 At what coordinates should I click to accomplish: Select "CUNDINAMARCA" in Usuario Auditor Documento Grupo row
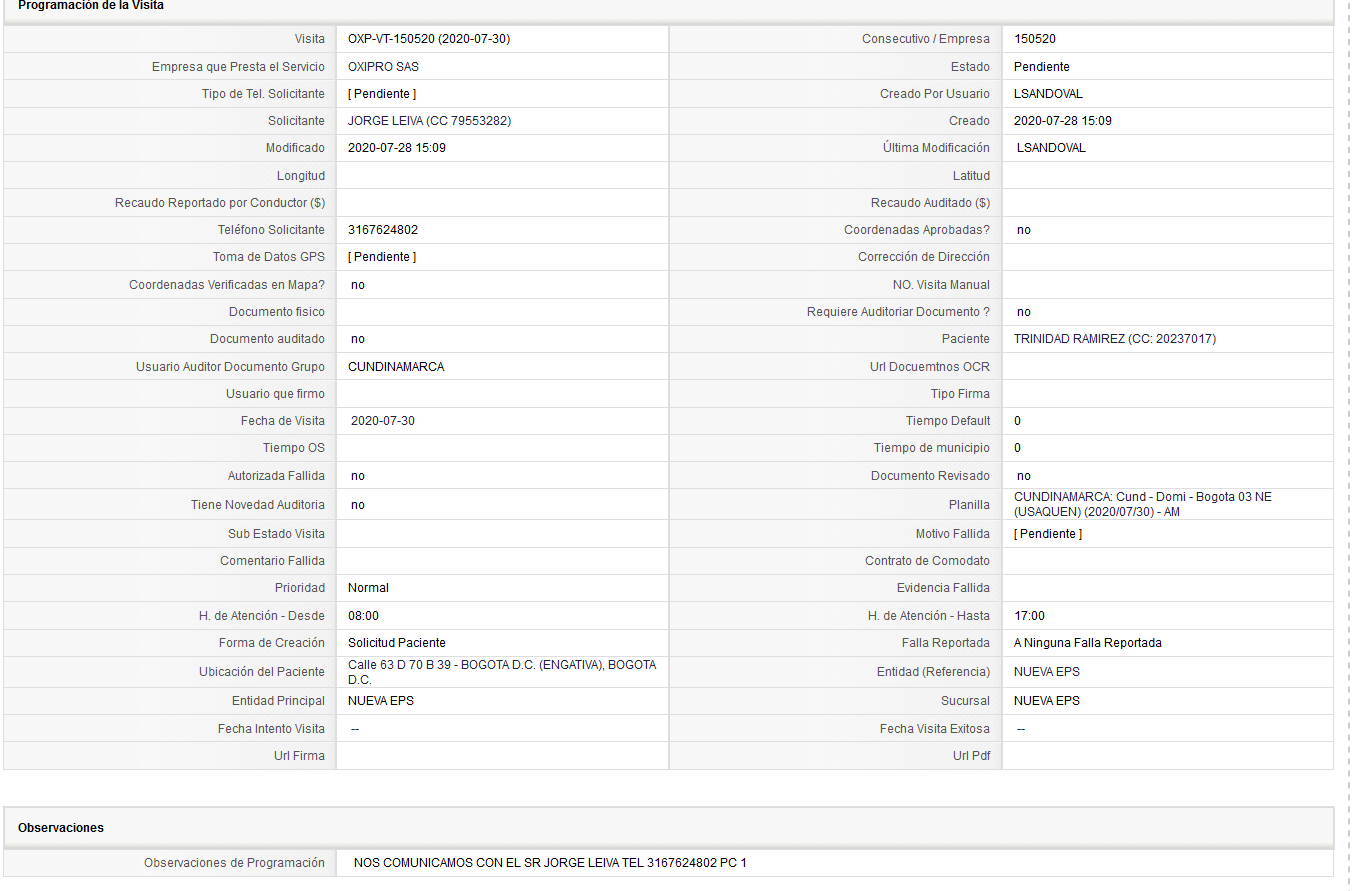tap(396, 367)
